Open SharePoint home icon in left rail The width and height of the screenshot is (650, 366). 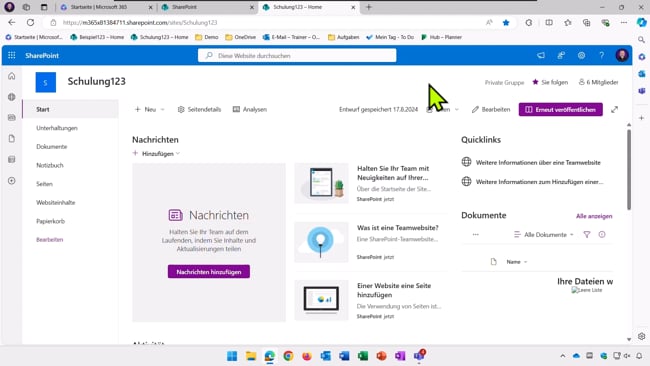[12, 76]
